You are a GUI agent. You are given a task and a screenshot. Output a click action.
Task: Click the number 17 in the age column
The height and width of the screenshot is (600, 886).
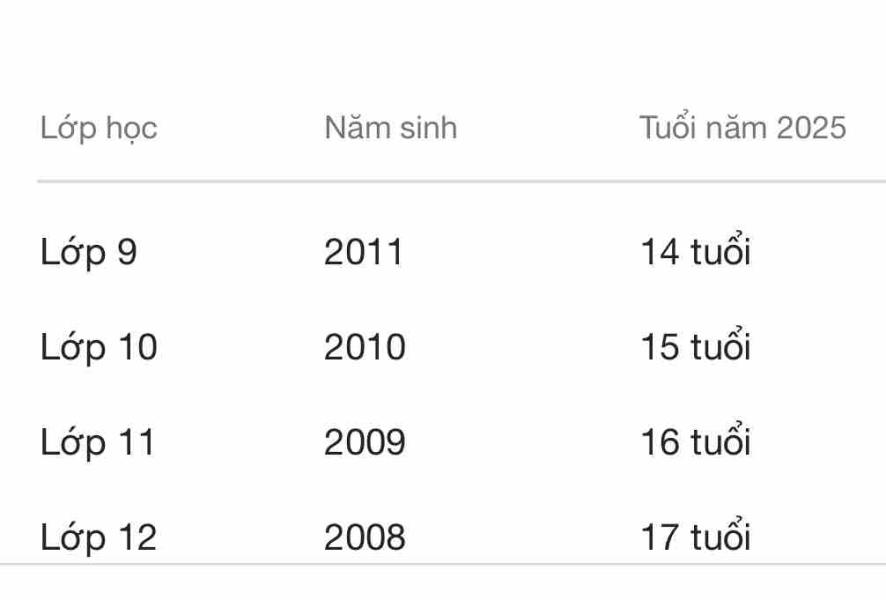[x=660, y=537]
